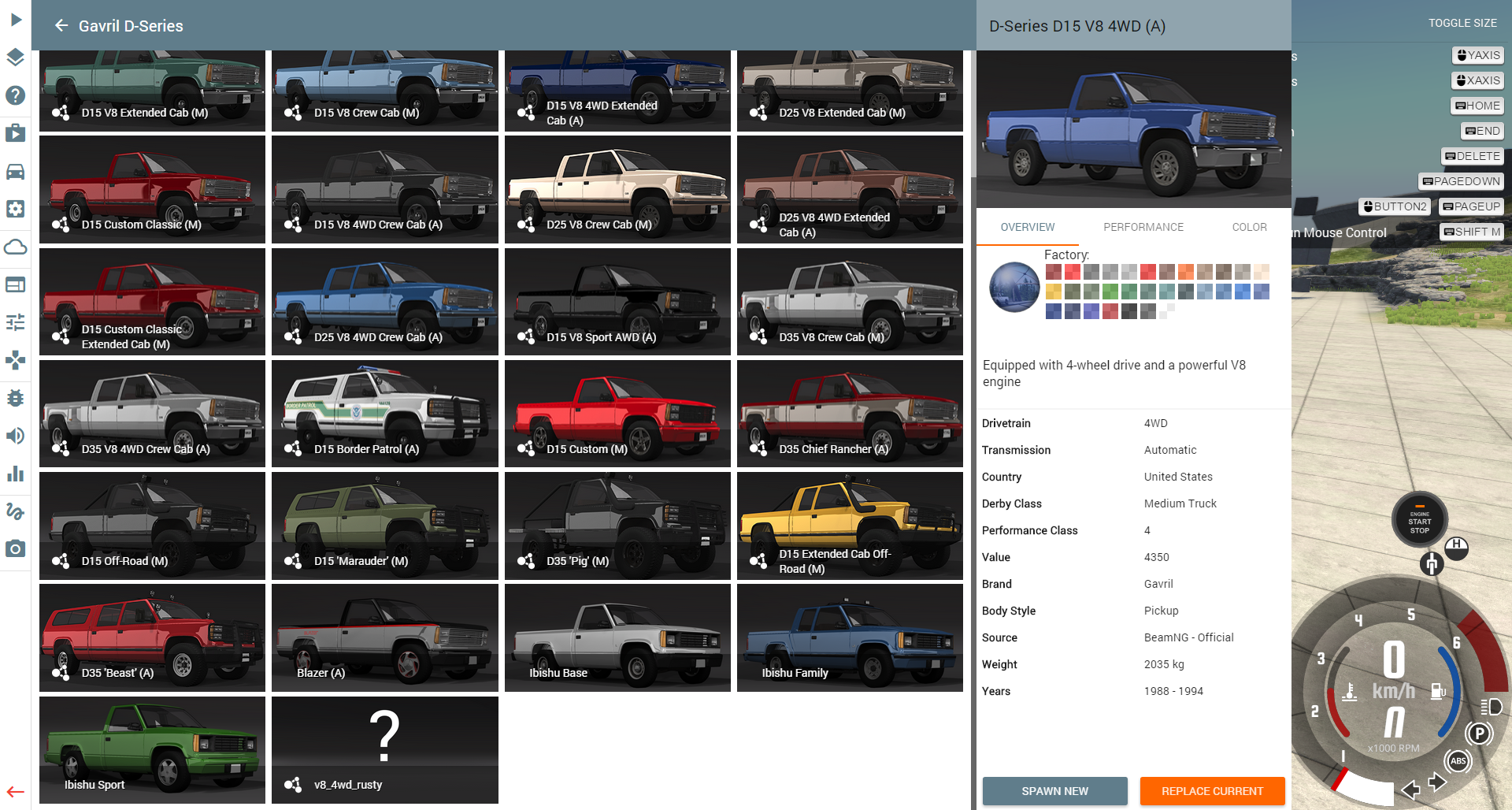This screenshot has height=810, width=1512.
Task: Switch to the Overview tab
Action: point(1028,227)
